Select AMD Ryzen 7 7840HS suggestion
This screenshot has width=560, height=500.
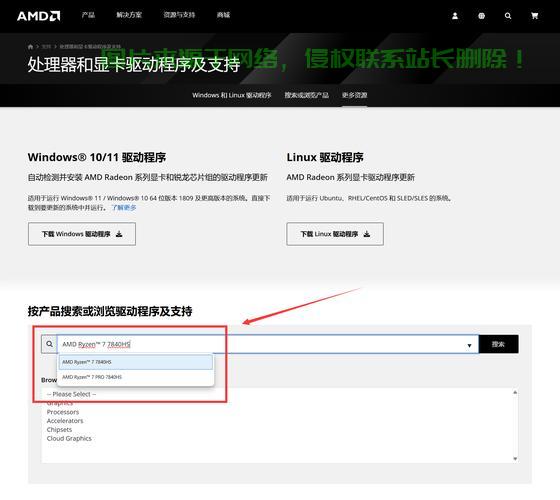[136, 362]
